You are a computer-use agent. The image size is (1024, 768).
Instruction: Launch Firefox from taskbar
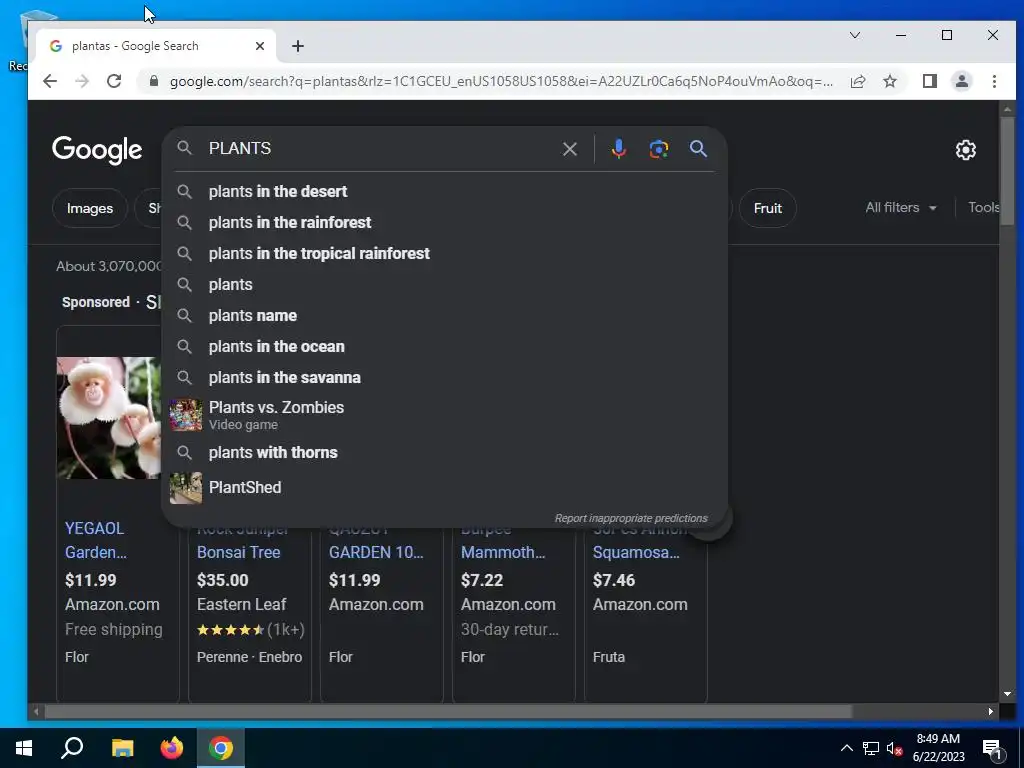click(x=172, y=748)
